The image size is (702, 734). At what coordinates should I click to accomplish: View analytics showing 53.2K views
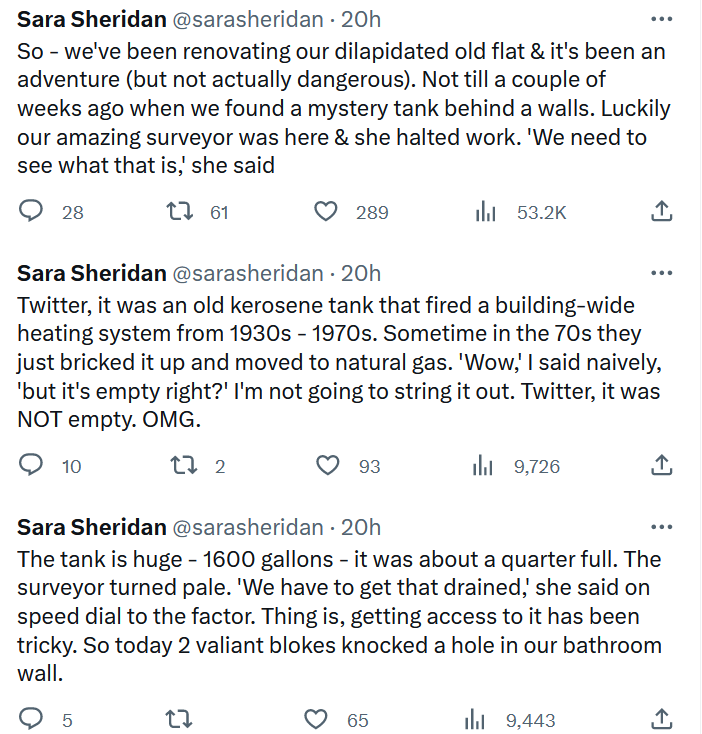pos(486,212)
